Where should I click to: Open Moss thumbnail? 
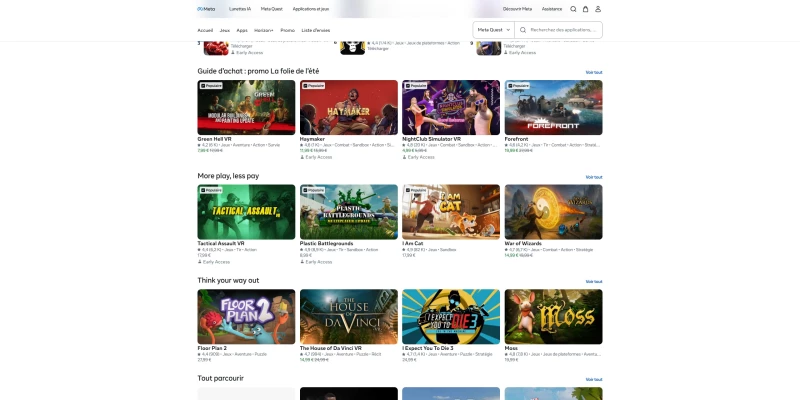[x=554, y=317]
